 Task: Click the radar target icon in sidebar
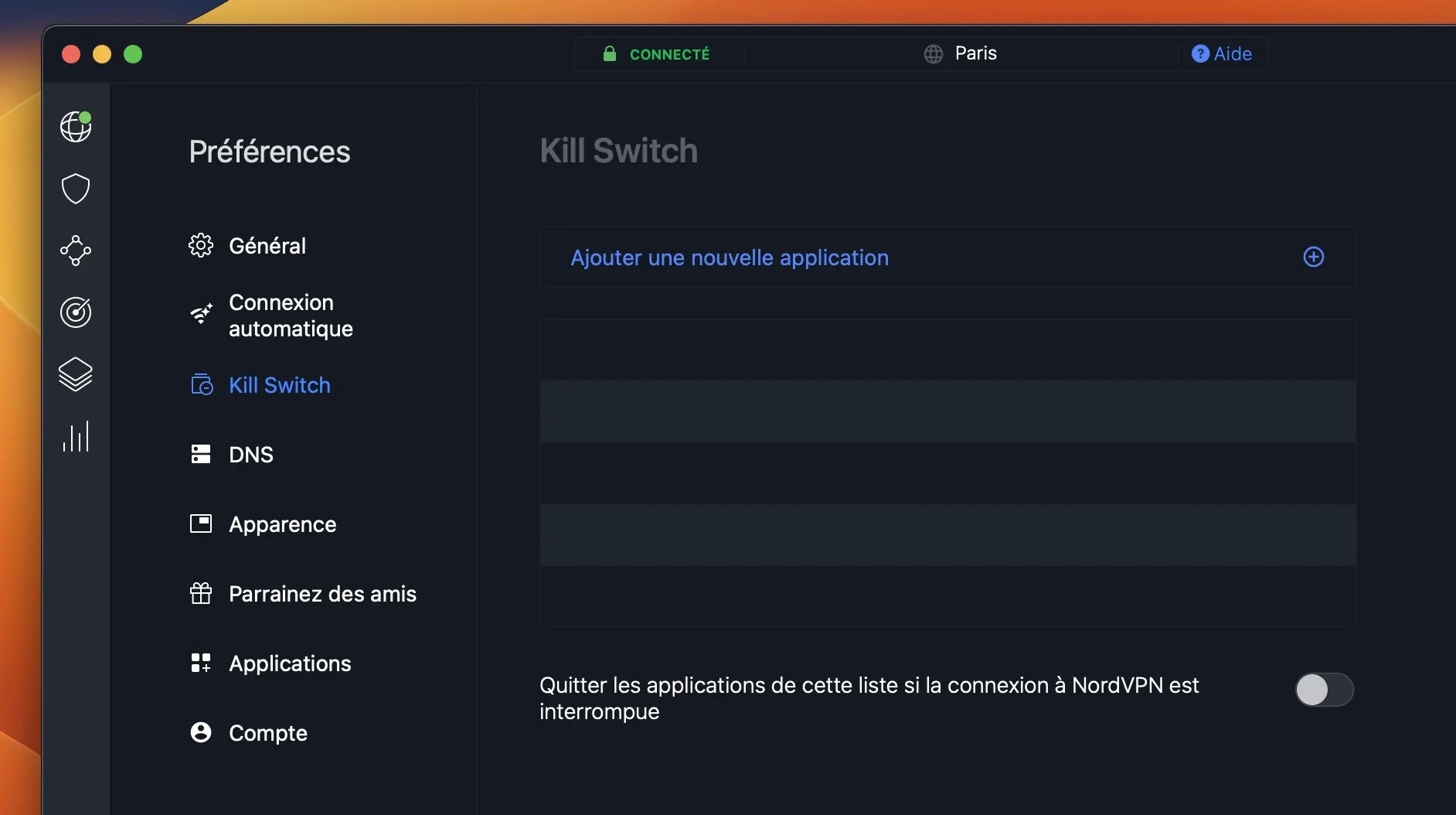coord(76,312)
